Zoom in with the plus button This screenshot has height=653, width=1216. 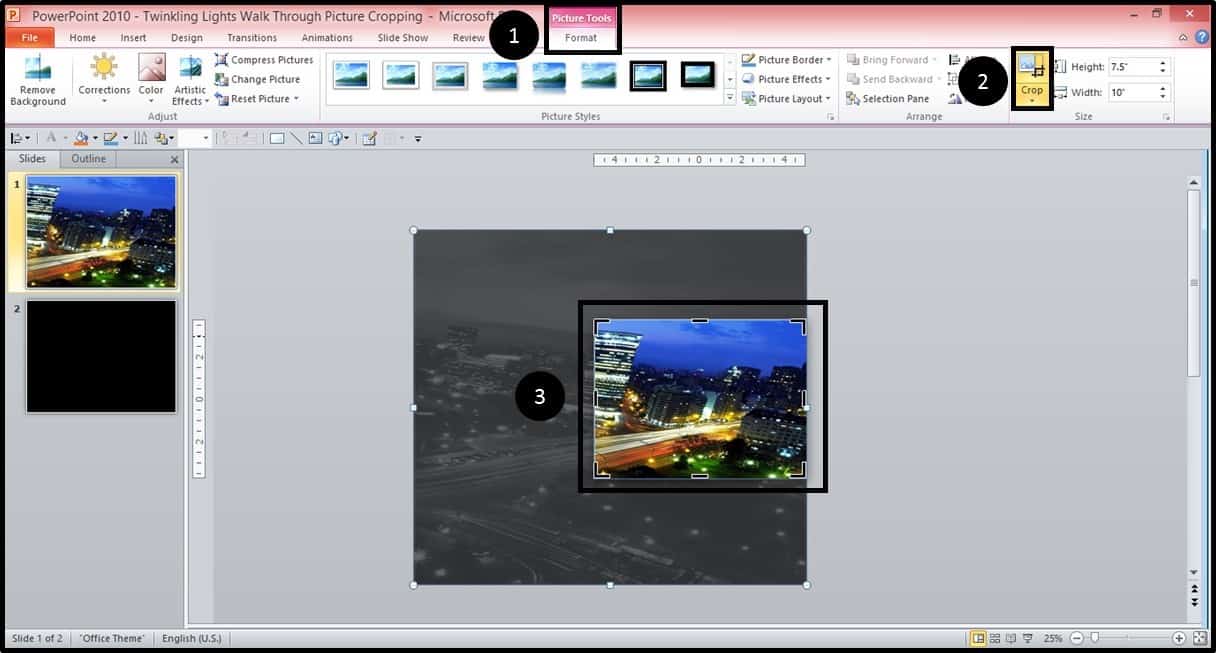[1179, 638]
